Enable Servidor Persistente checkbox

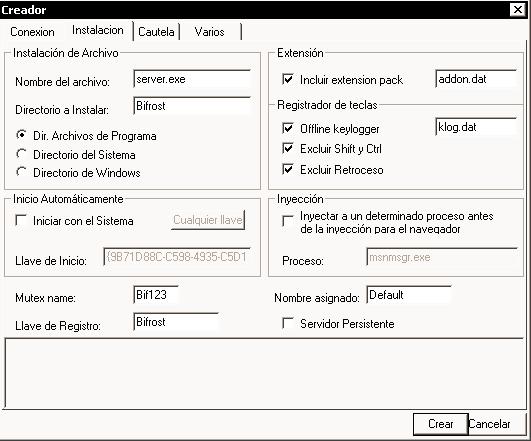pyautogui.click(x=288, y=323)
